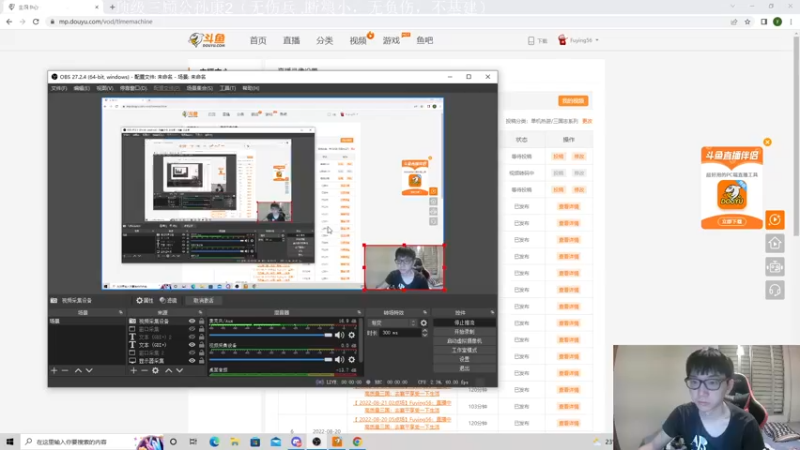Add a new scene in OBS
800x450 pixels.
tap(54, 370)
